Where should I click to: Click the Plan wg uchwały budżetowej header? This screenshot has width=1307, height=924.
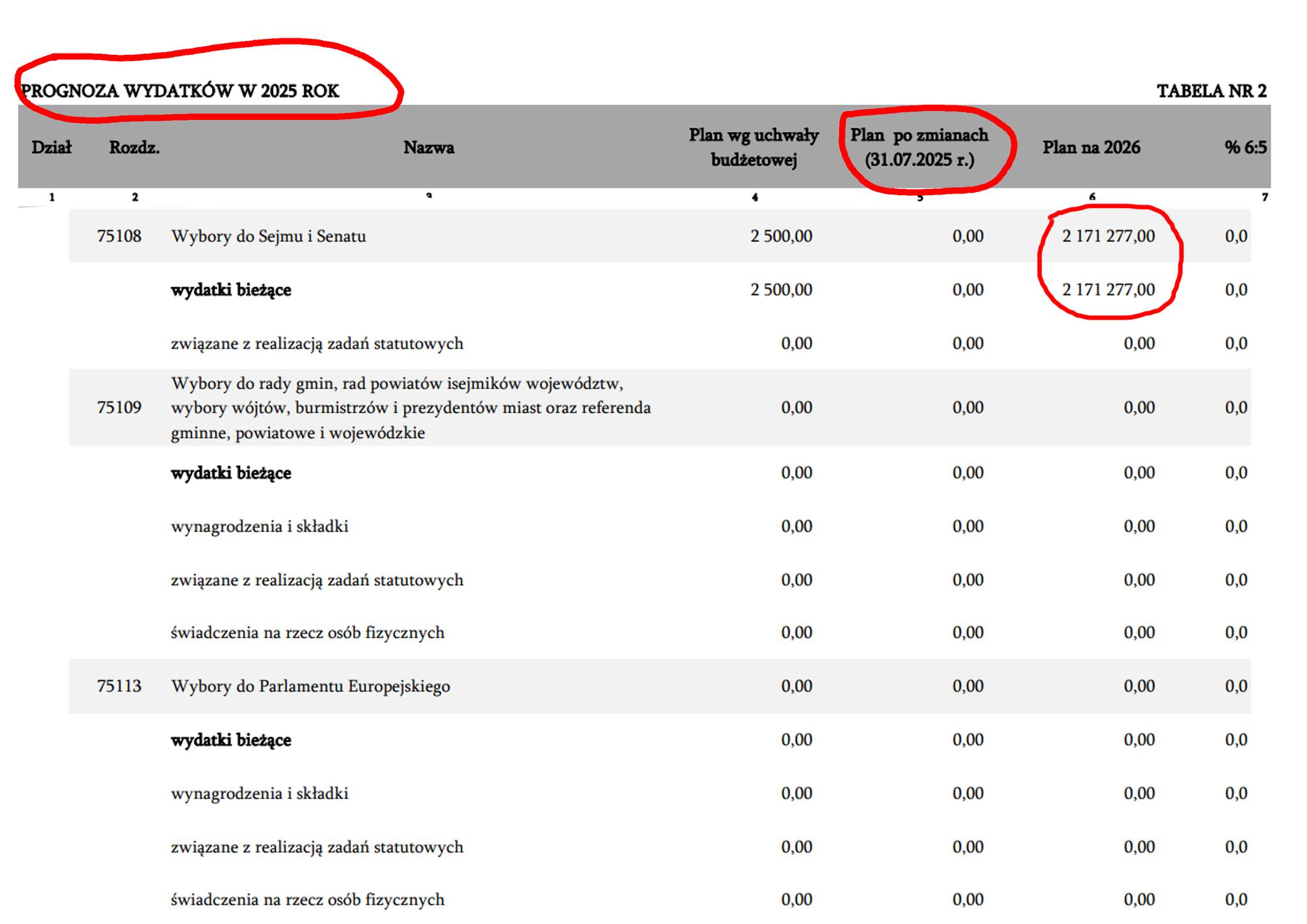(754, 147)
